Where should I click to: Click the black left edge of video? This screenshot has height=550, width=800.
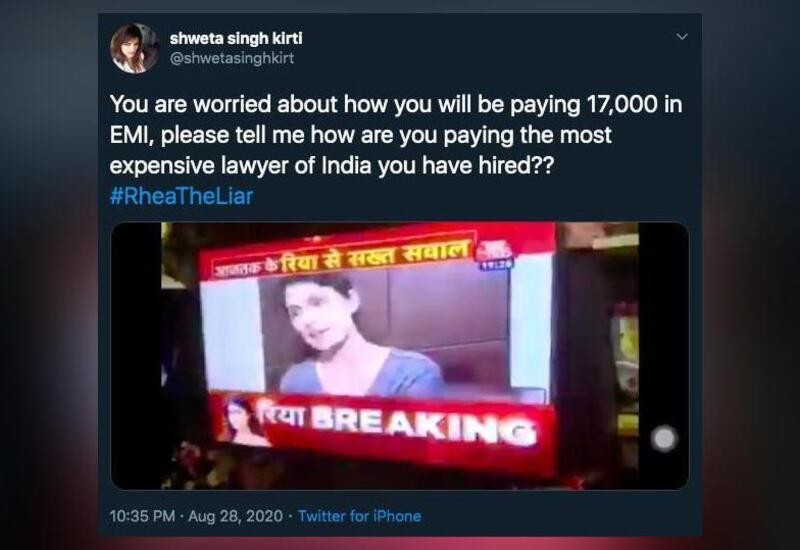pyautogui.click(x=136, y=356)
